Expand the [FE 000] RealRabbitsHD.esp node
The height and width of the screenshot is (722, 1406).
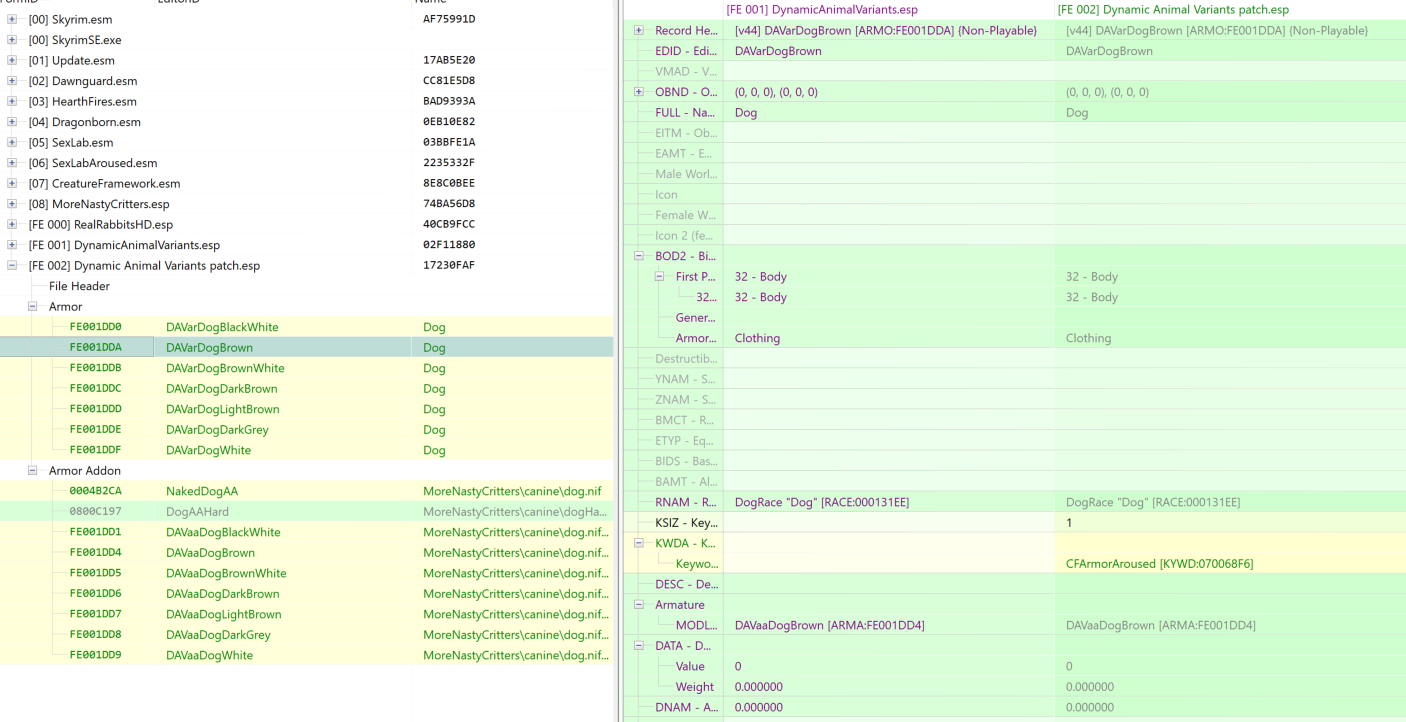(12, 224)
